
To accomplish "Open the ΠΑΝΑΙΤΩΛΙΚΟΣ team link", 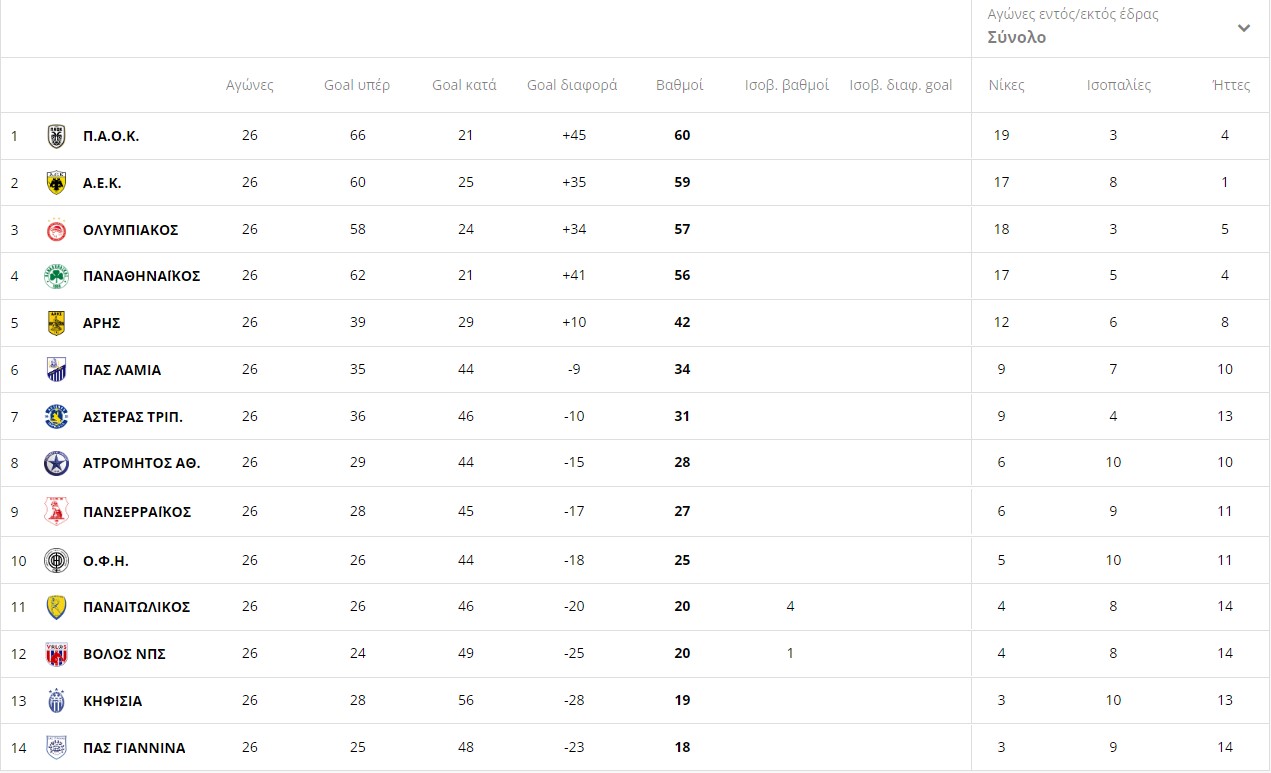I will [136, 607].
